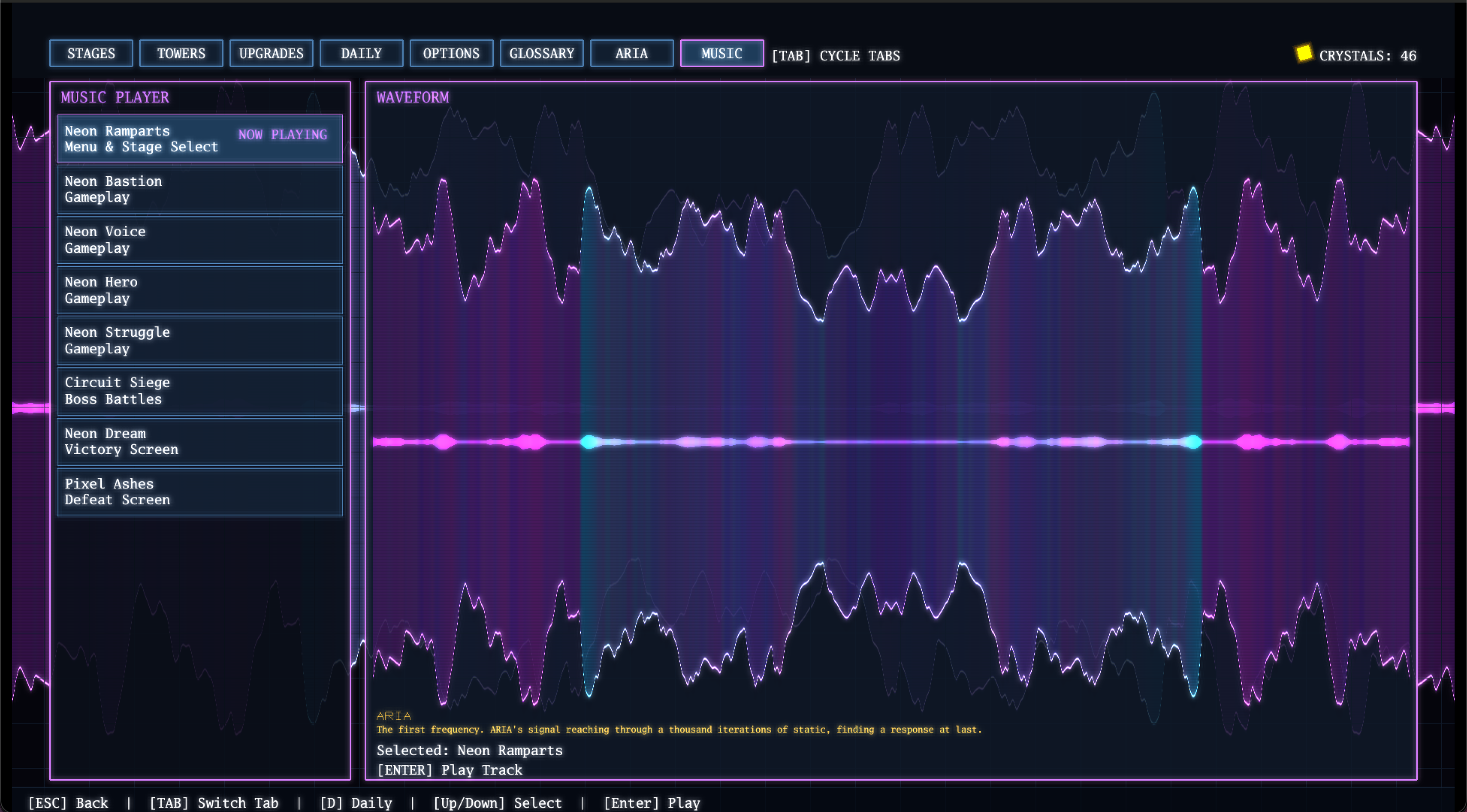The width and height of the screenshot is (1467, 812).
Task: Switch to the TOWERS tab
Action: (181, 54)
